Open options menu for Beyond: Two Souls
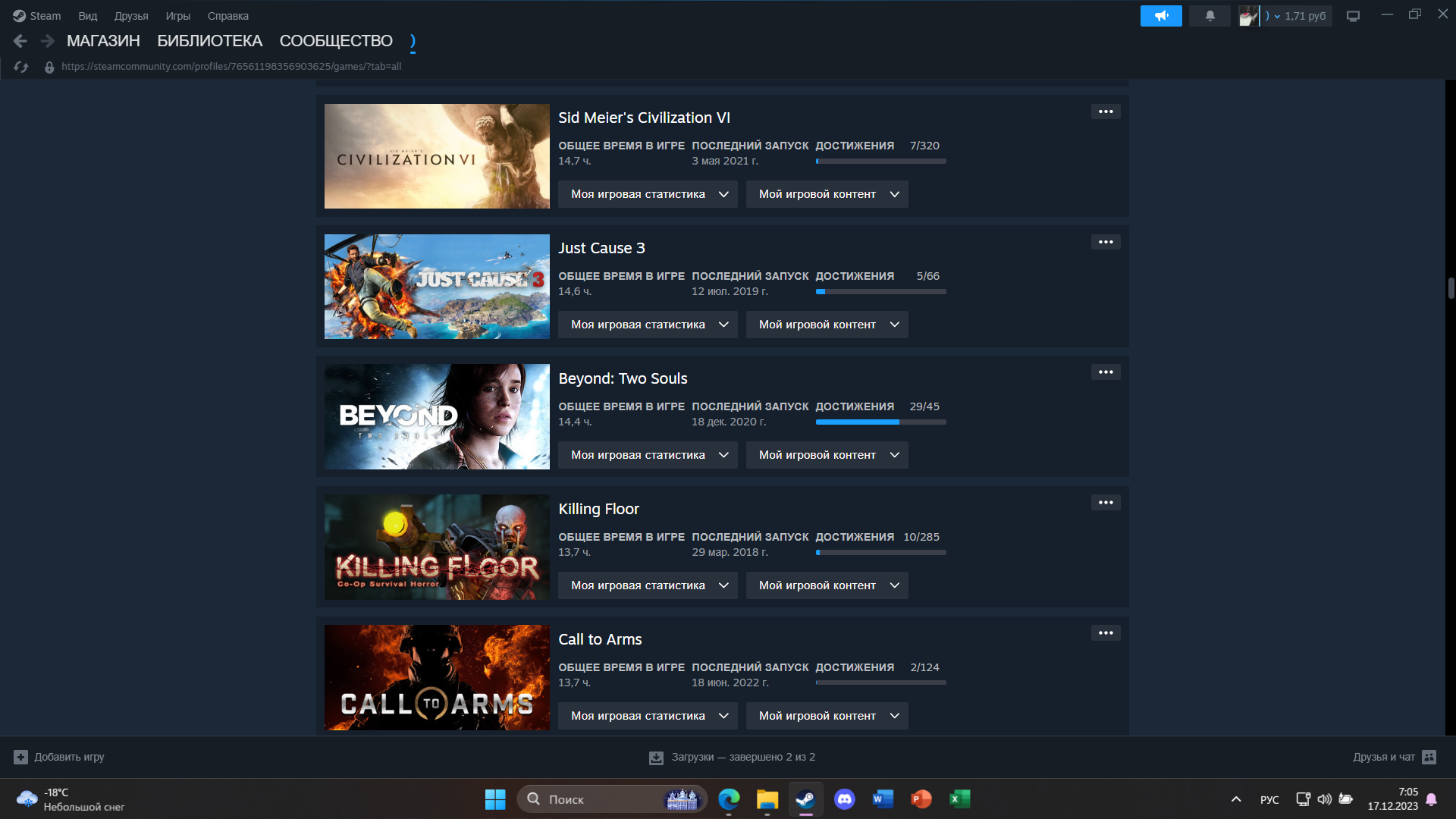 [1106, 372]
